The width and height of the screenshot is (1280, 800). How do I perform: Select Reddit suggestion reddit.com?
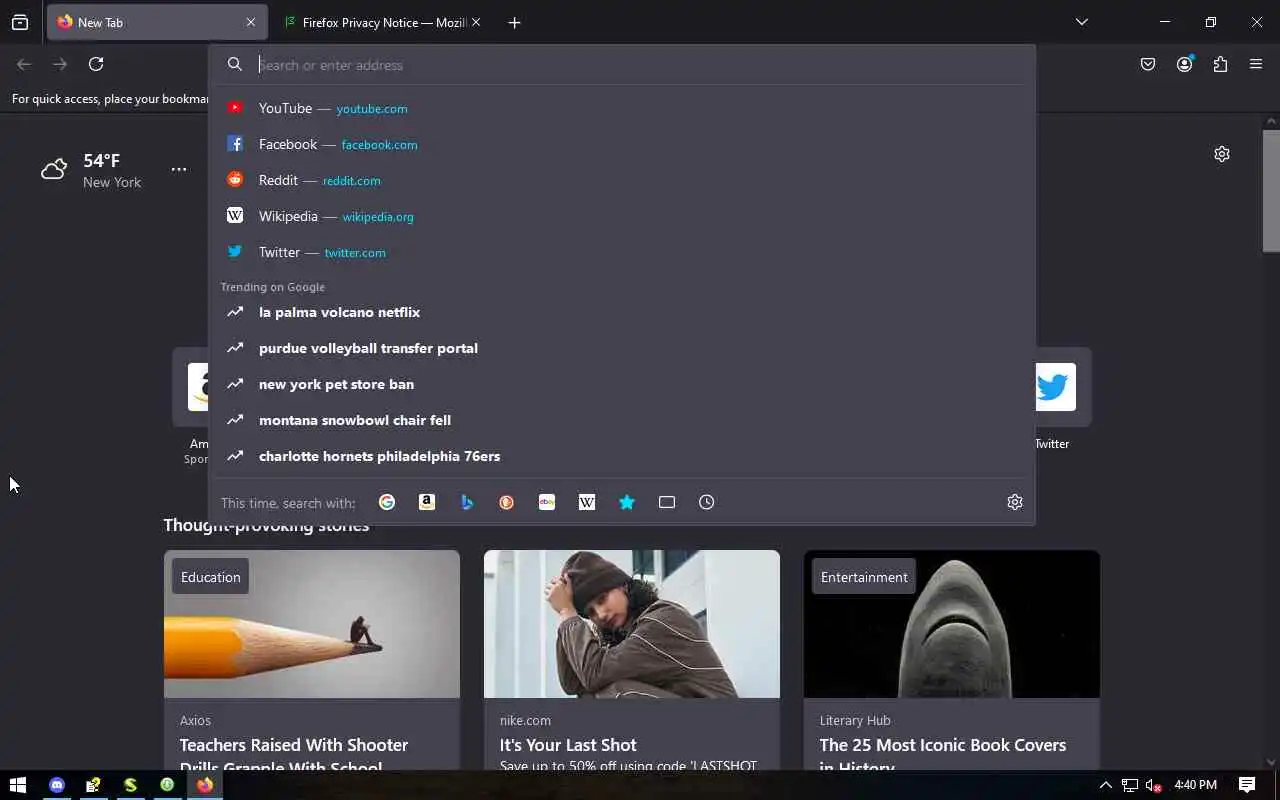(622, 180)
